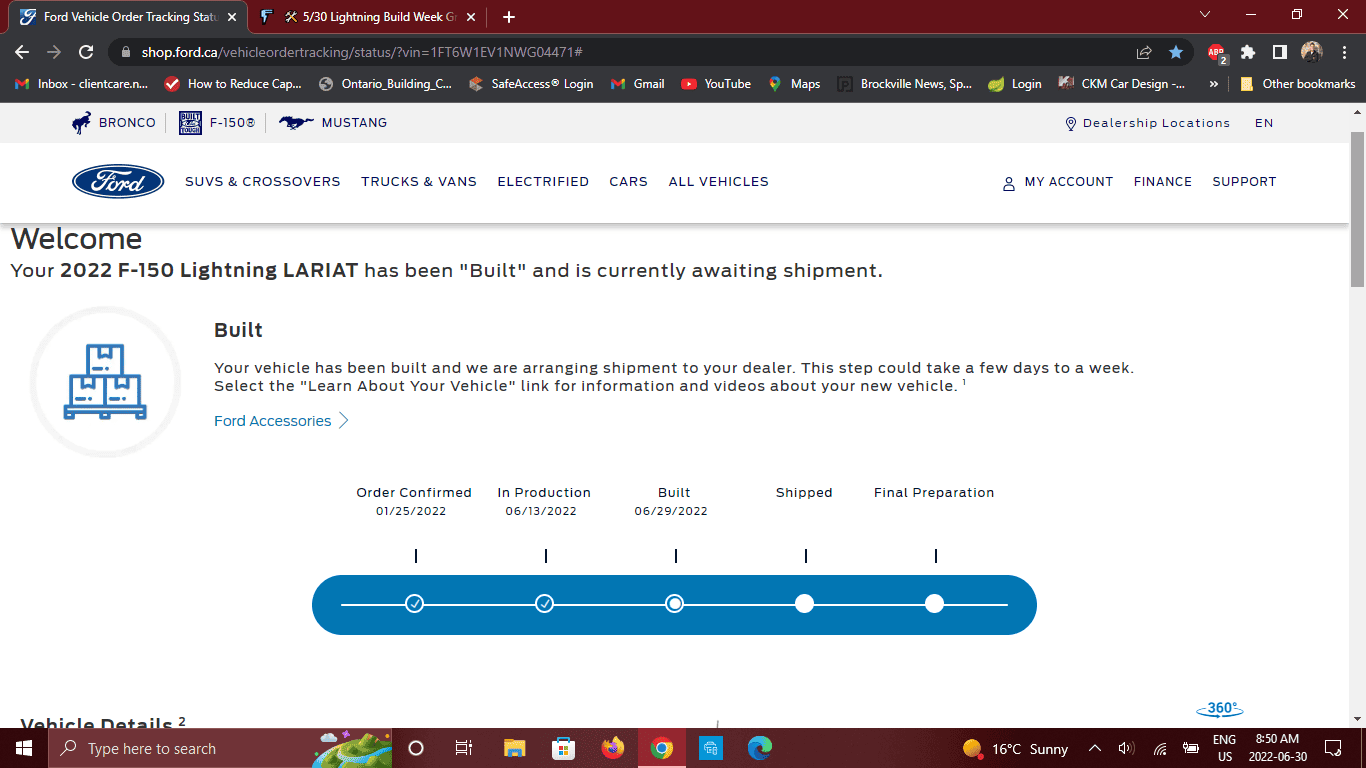Open Dealership Locations
Image resolution: width=1366 pixels, height=768 pixels.
[x=1148, y=123]
